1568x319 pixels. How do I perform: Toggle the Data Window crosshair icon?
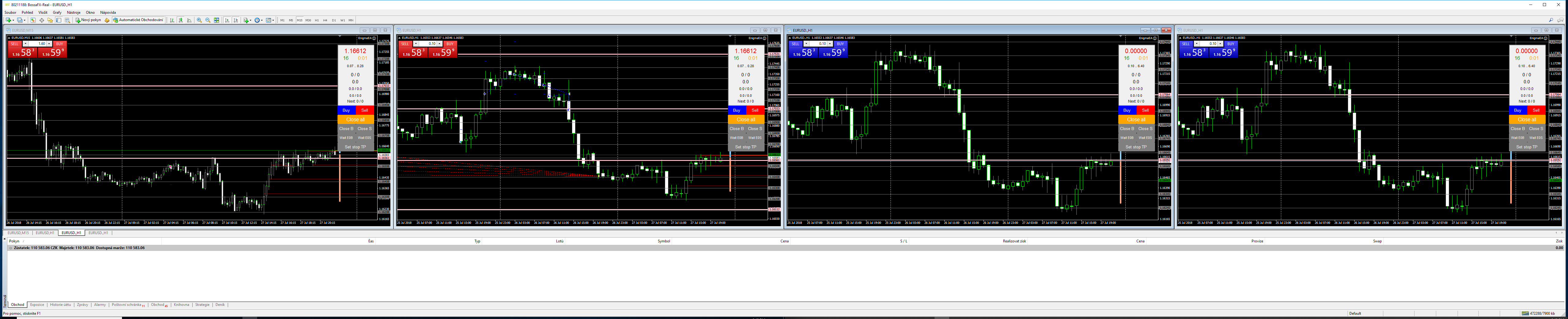(x=41, y=20)
